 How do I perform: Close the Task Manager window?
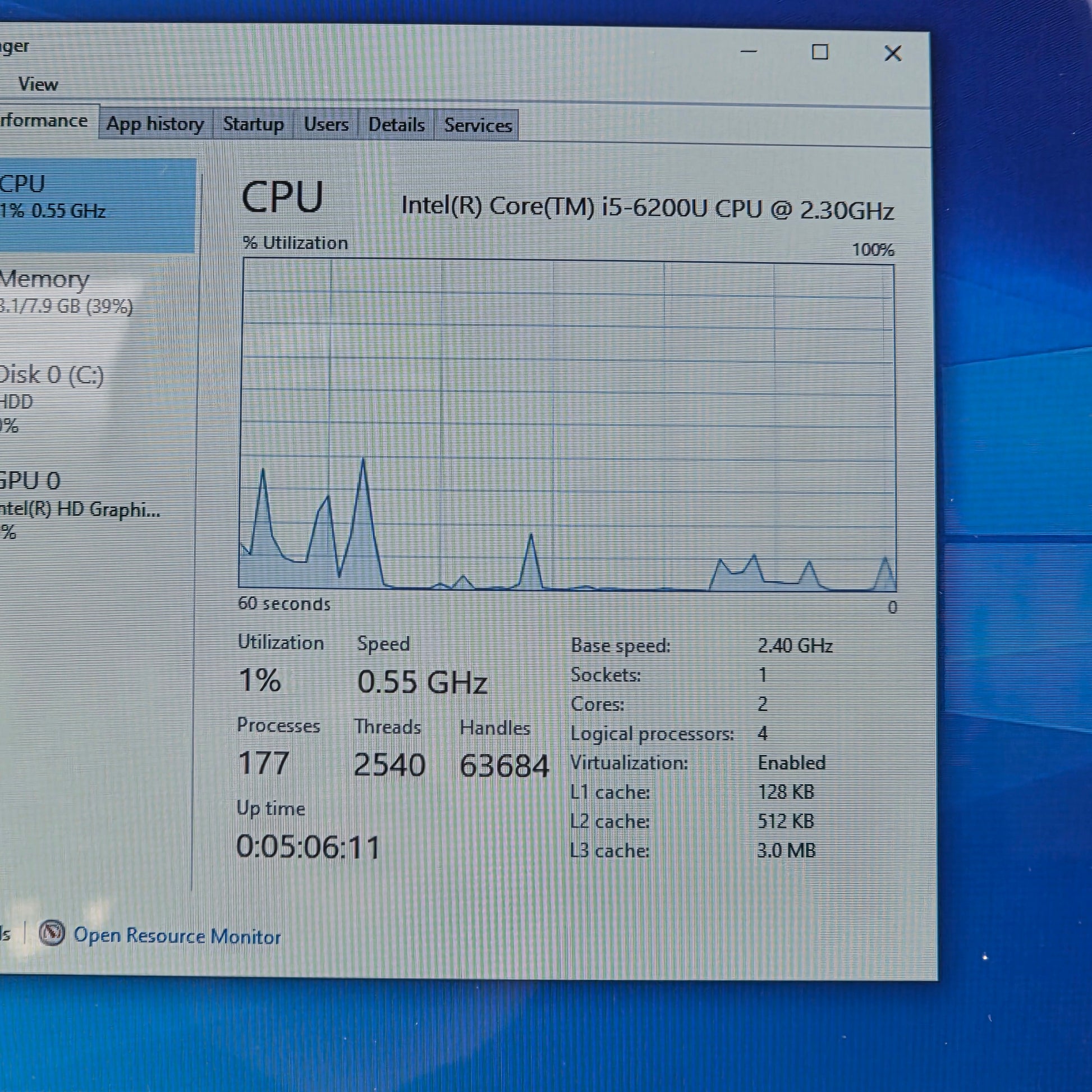(x=892, y=53)
